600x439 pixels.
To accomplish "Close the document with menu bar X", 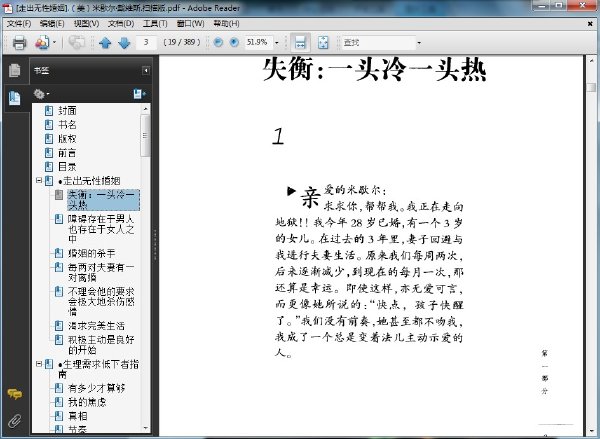I will pyautogui.click(x=590, y=24).
